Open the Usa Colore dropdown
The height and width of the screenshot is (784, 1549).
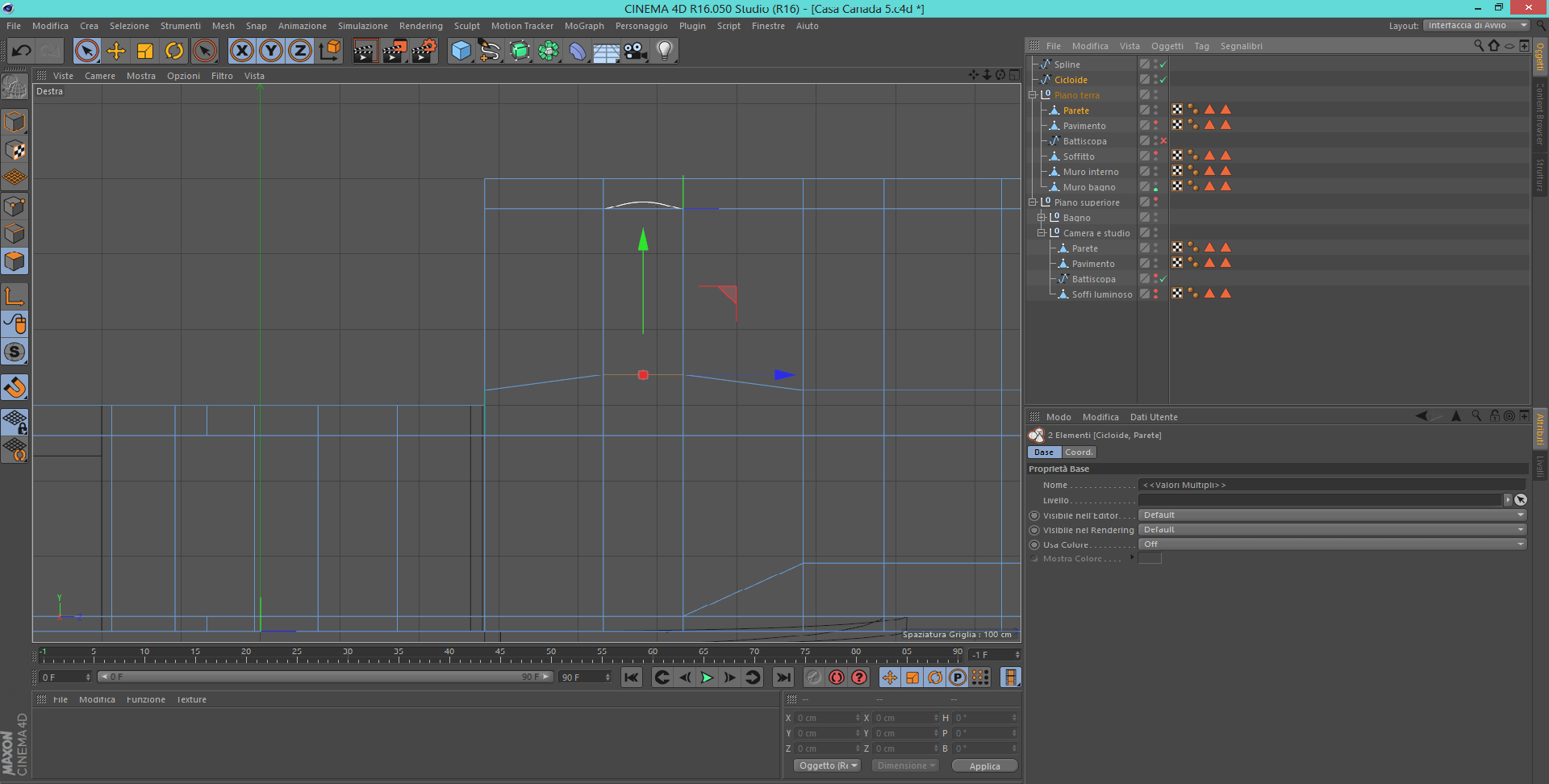tap(1333, 544)
